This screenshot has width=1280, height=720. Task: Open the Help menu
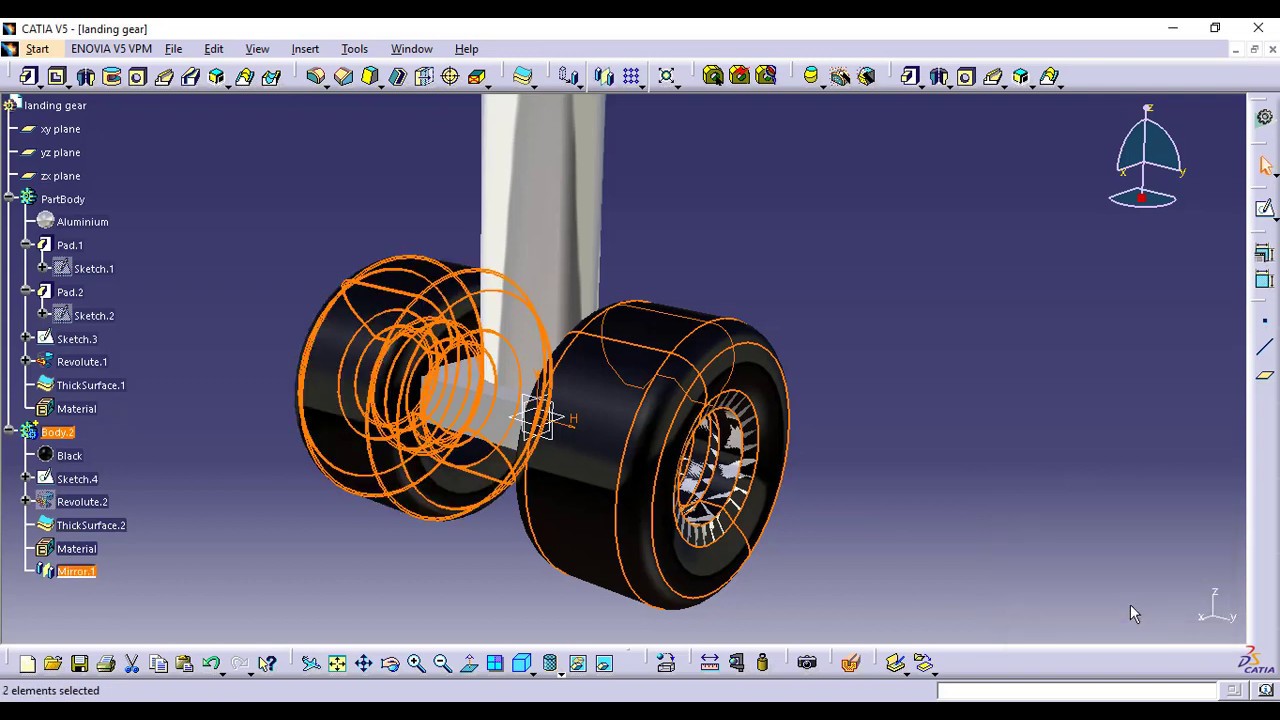click(x=466, y=49)
